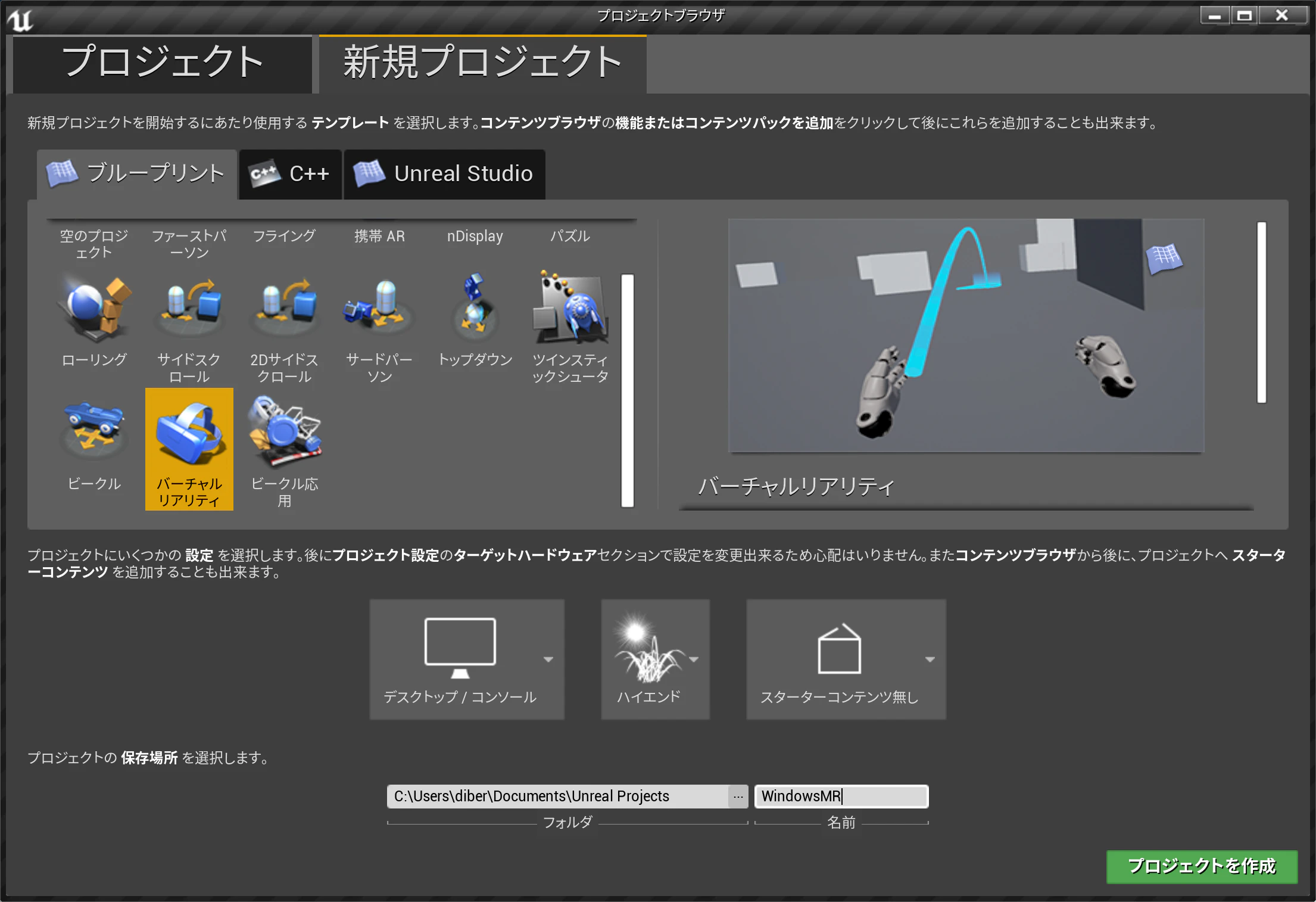Minimize the project browser window

1215,15
